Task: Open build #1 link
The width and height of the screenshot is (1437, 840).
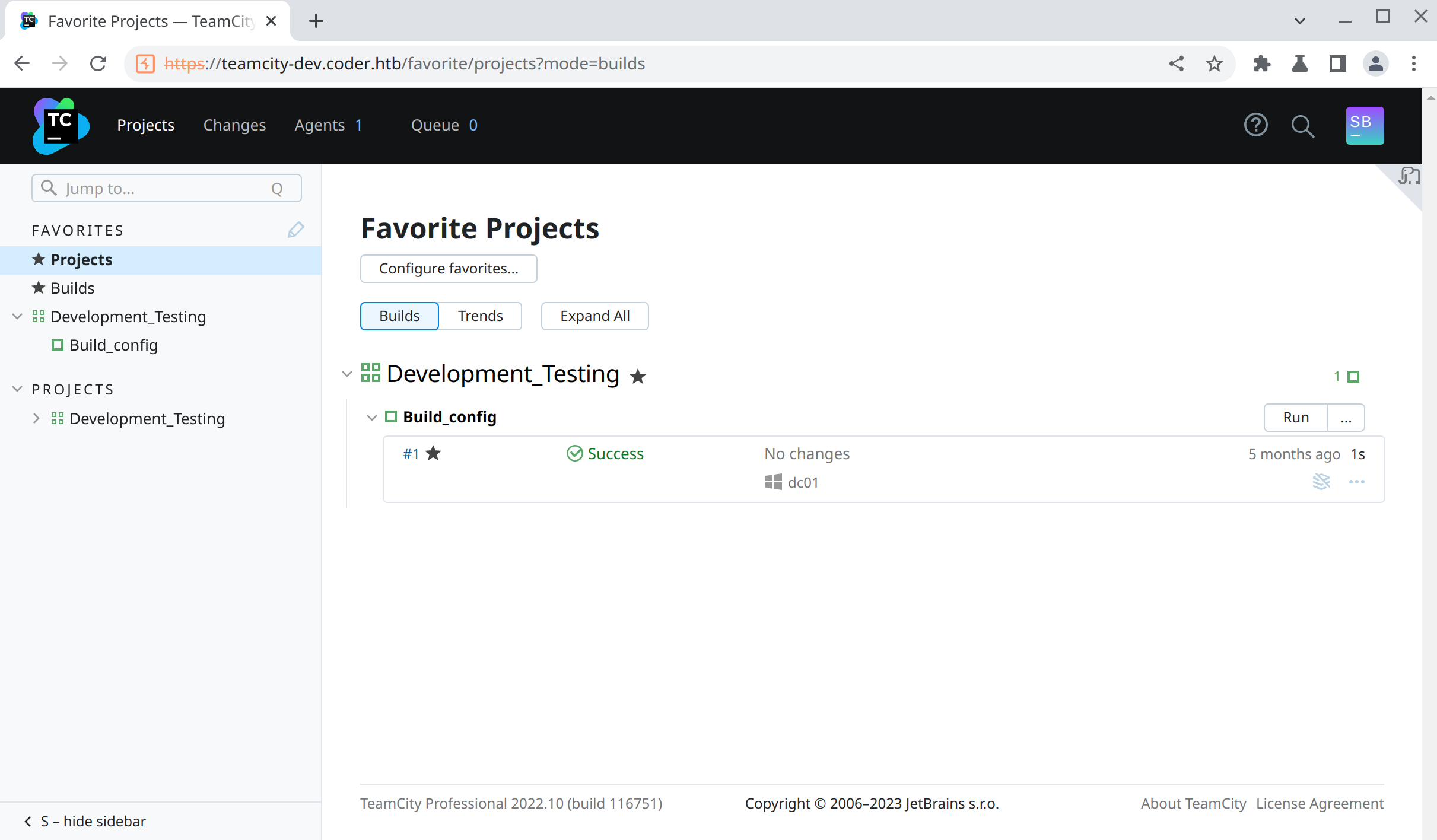Action: tap(411, 454)
